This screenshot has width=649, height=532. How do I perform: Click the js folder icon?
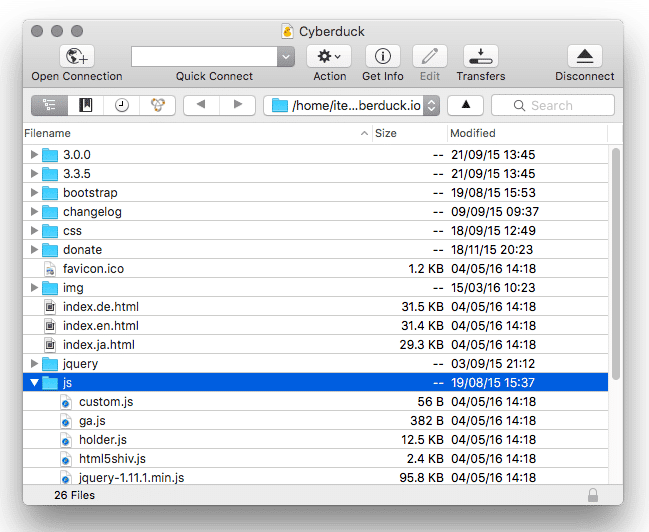tap(50, 383)
